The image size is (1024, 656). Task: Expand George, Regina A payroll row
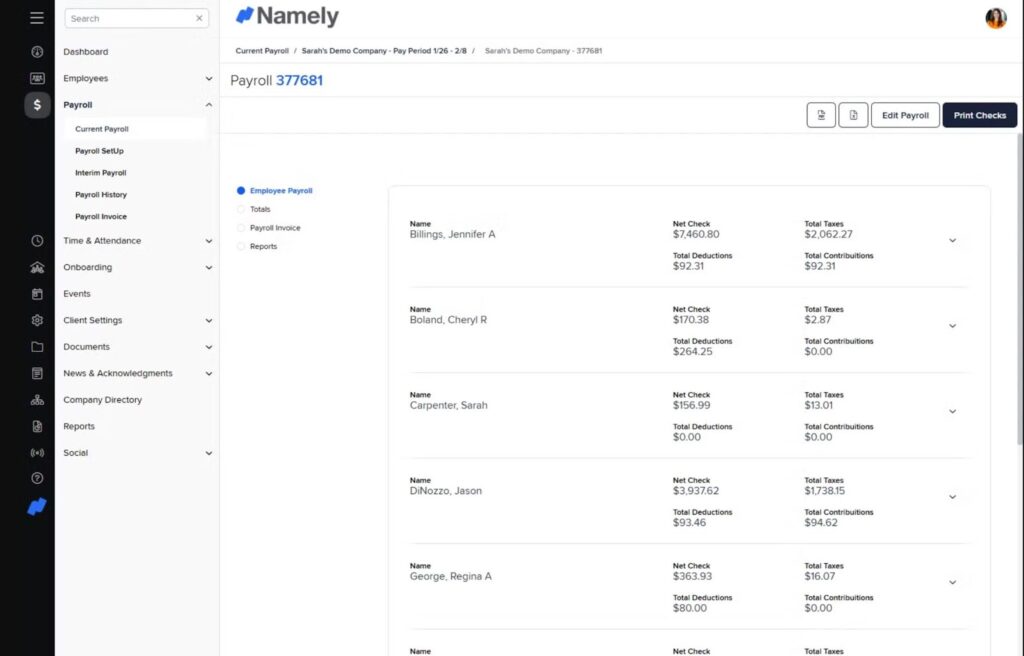pos(952,582)
